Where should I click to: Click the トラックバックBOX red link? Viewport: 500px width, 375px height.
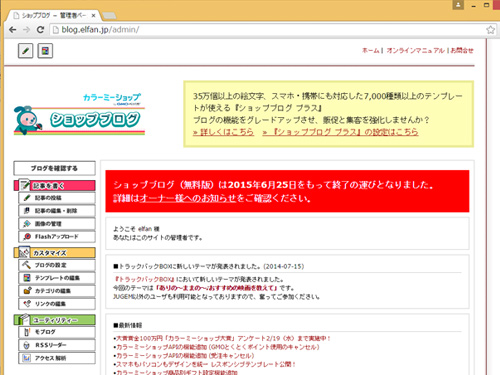tap(144, 279)
